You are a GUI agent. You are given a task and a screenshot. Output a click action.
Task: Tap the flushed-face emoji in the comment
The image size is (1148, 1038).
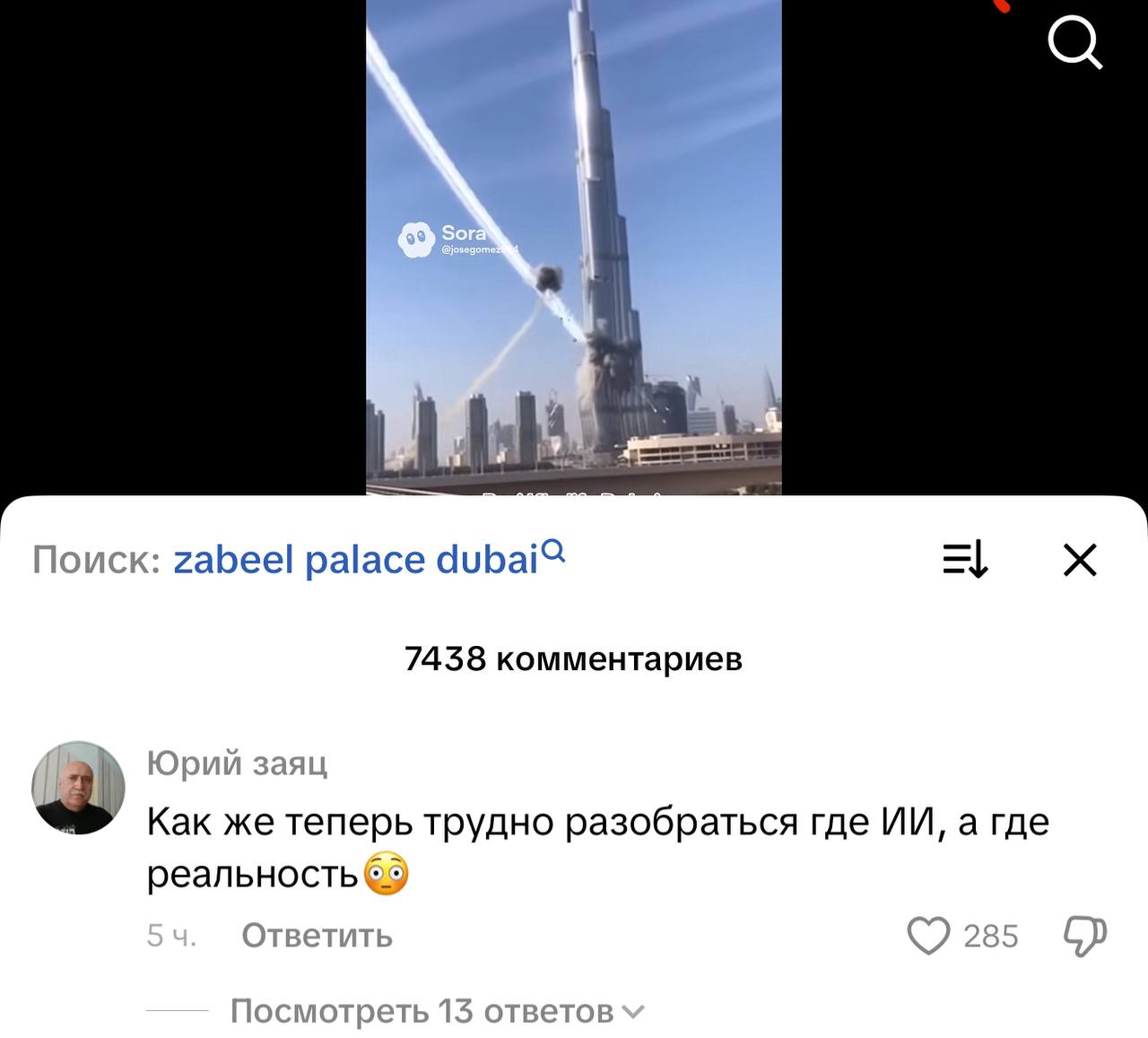(386, 874)
